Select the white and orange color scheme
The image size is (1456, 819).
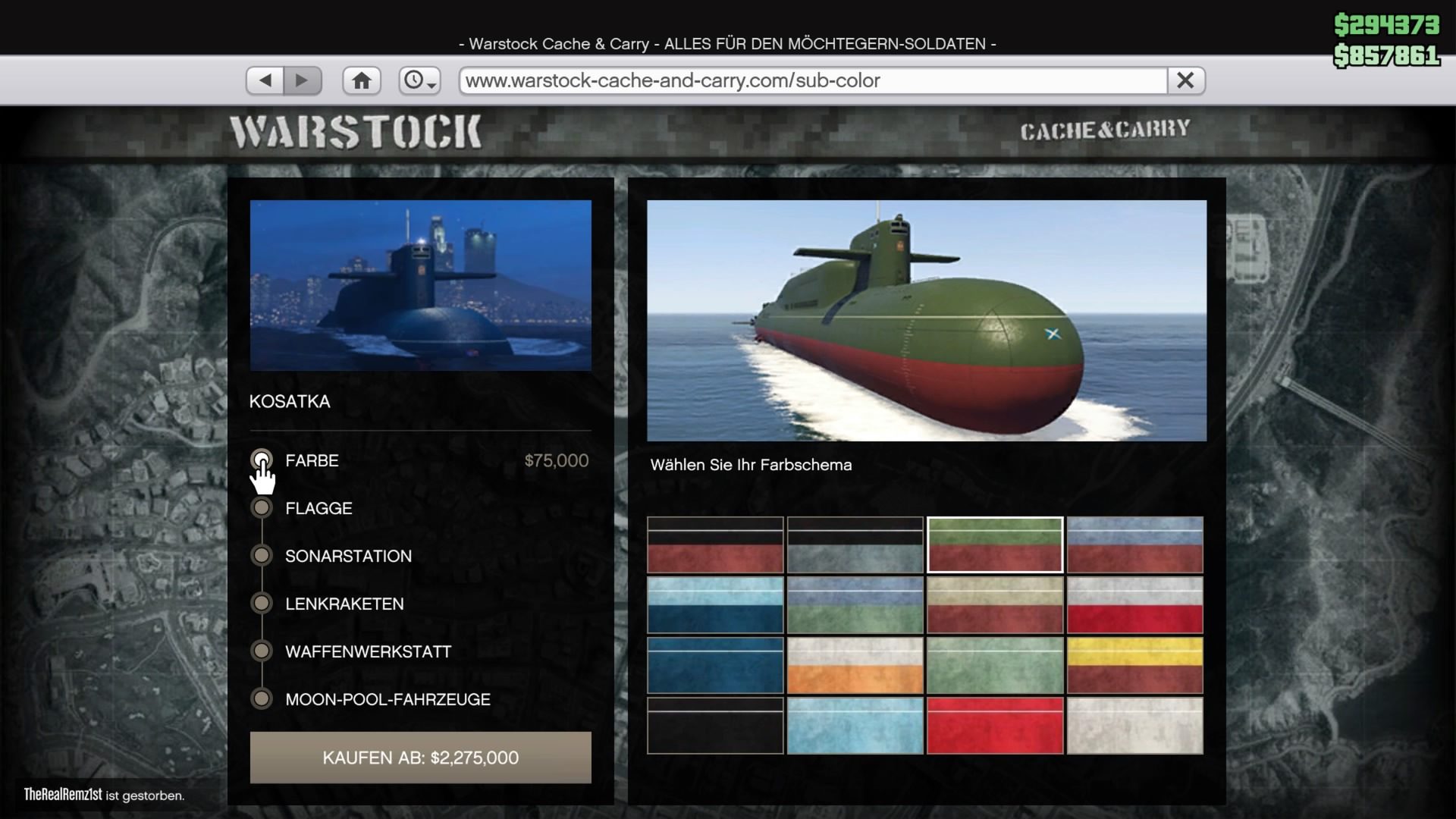click(x=855, y=665)
